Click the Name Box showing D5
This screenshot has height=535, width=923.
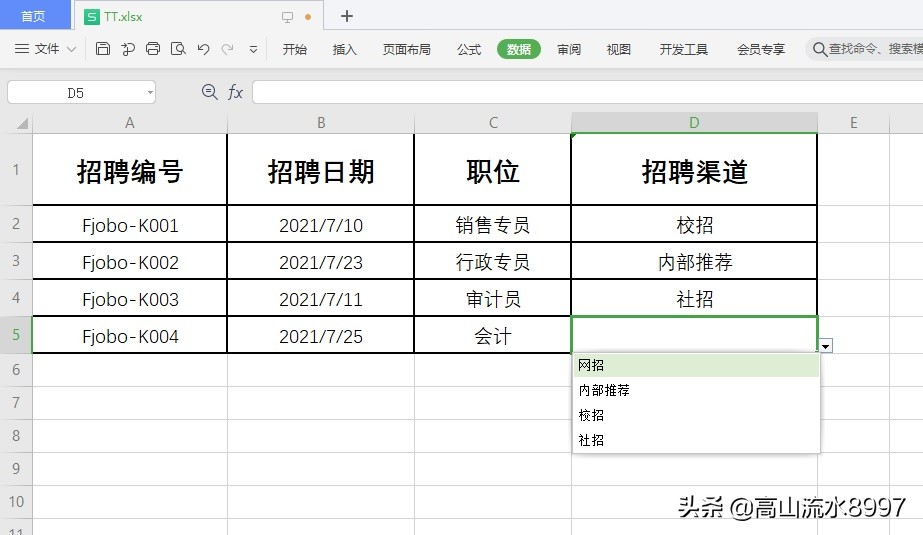coord(75,92)
